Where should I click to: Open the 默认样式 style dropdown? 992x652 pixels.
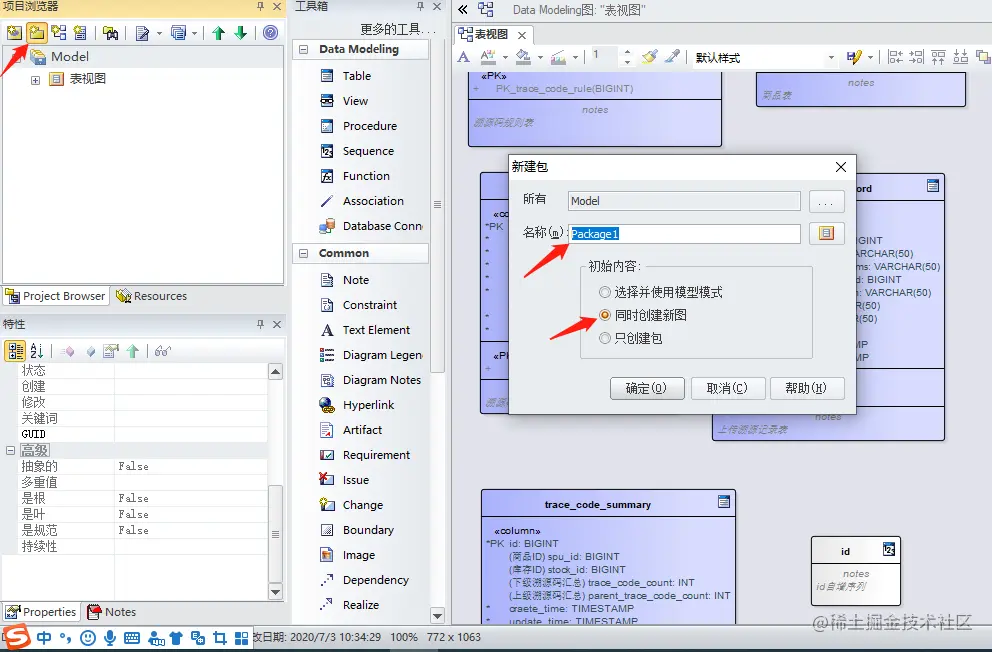tap(831, 58)
